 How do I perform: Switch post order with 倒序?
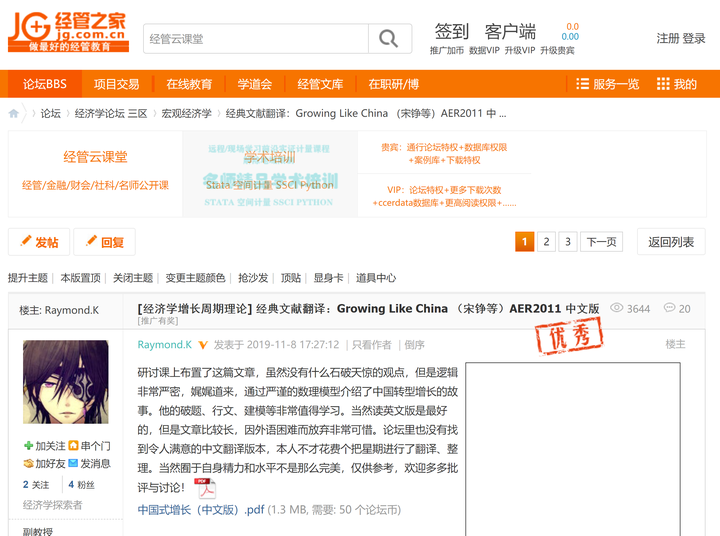pyautogui.click(x=414, y=345)
